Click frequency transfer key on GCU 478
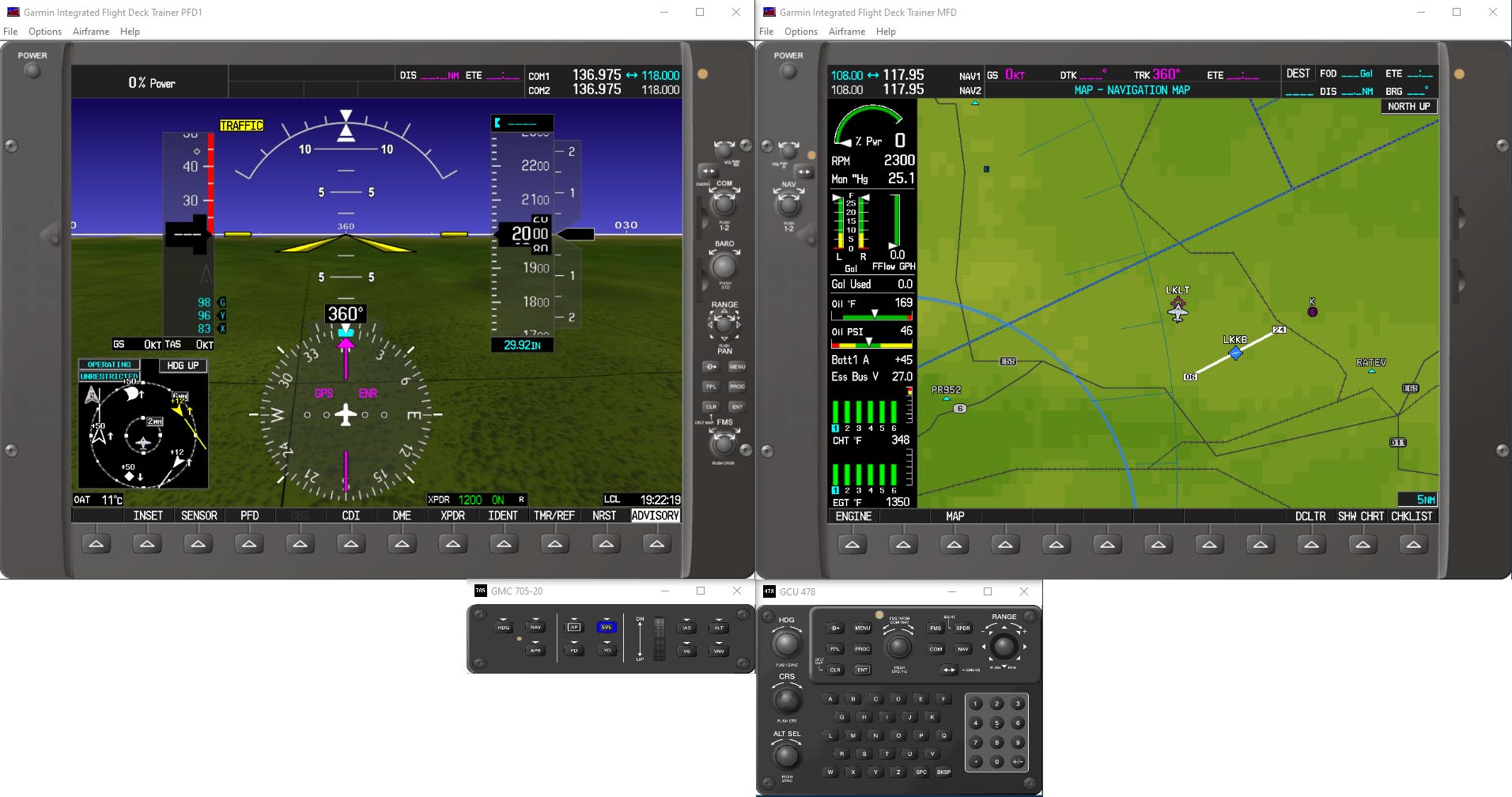Screen dimensions: 1512x797 tap(948, 670)
